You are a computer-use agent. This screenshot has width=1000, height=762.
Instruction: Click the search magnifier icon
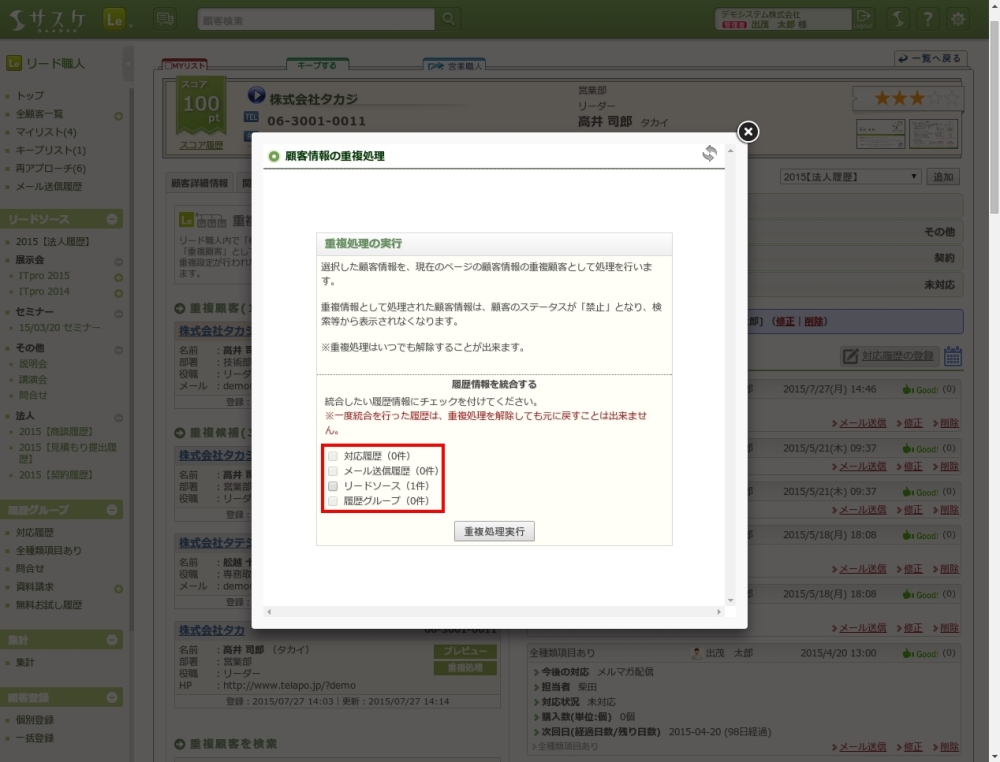(x=449, y=19)
